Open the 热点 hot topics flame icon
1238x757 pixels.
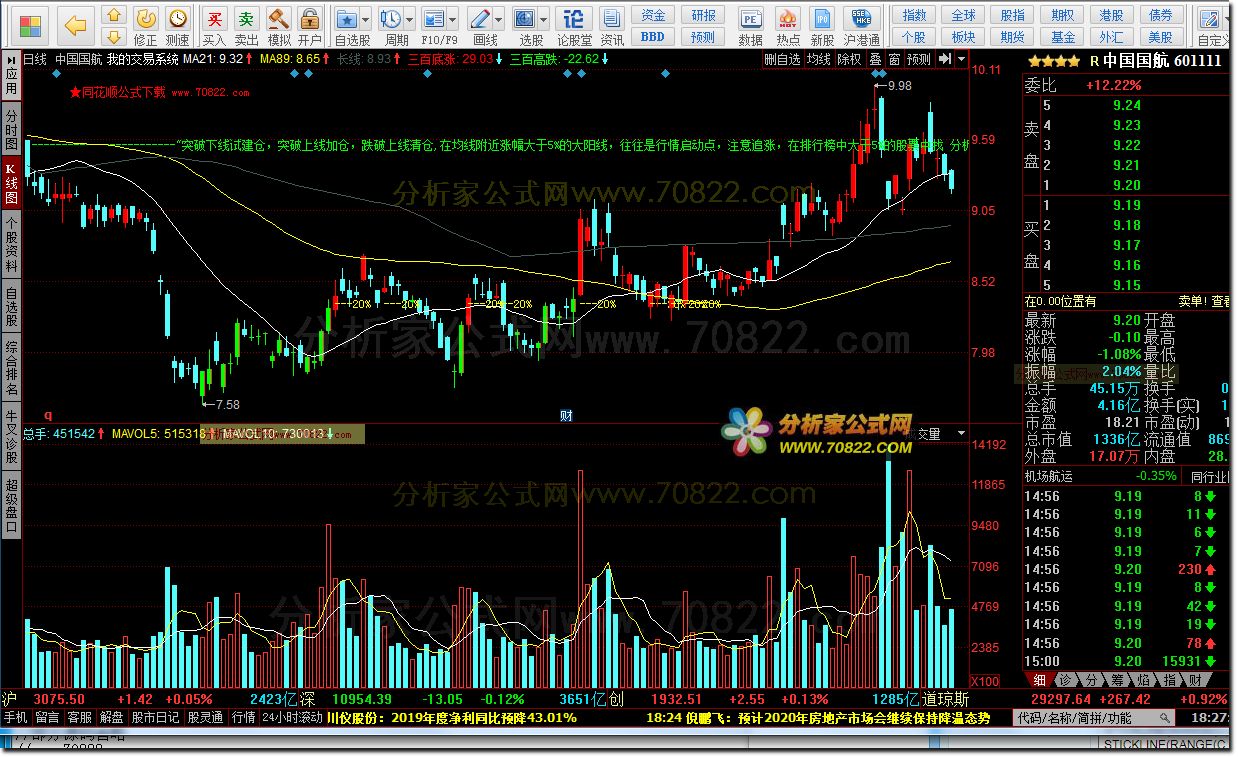(x=788, y=26)
